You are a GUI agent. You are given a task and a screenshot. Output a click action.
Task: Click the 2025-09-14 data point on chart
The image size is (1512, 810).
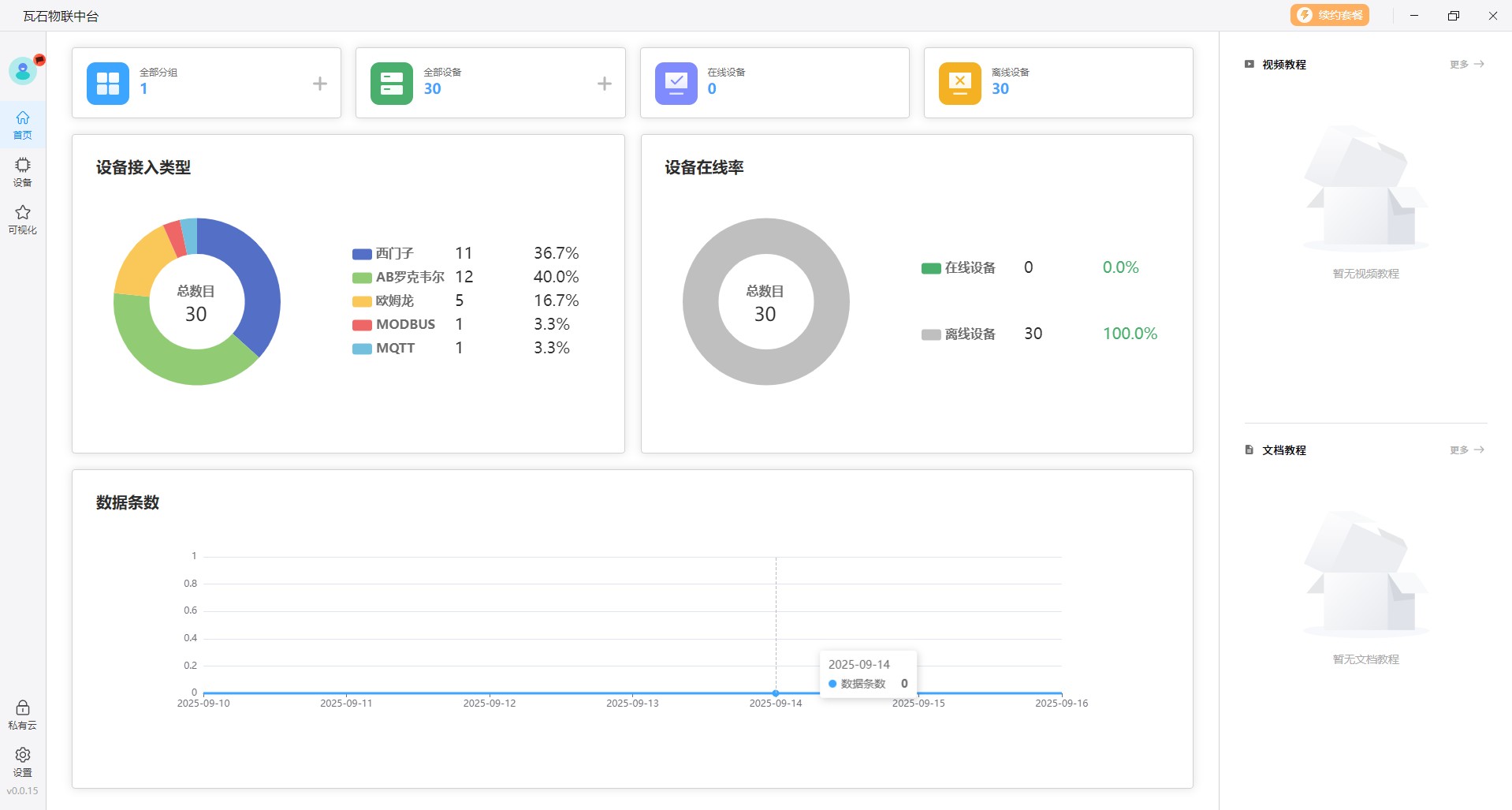776,693
